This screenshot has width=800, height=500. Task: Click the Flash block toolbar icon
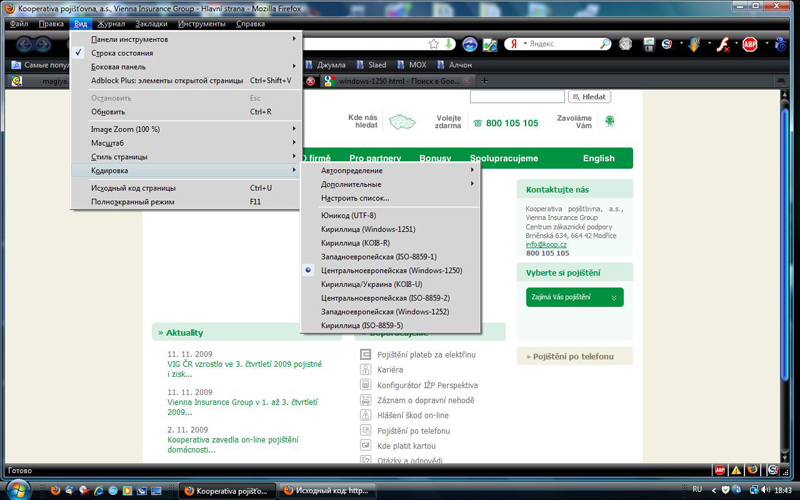(x=722, y=45)
